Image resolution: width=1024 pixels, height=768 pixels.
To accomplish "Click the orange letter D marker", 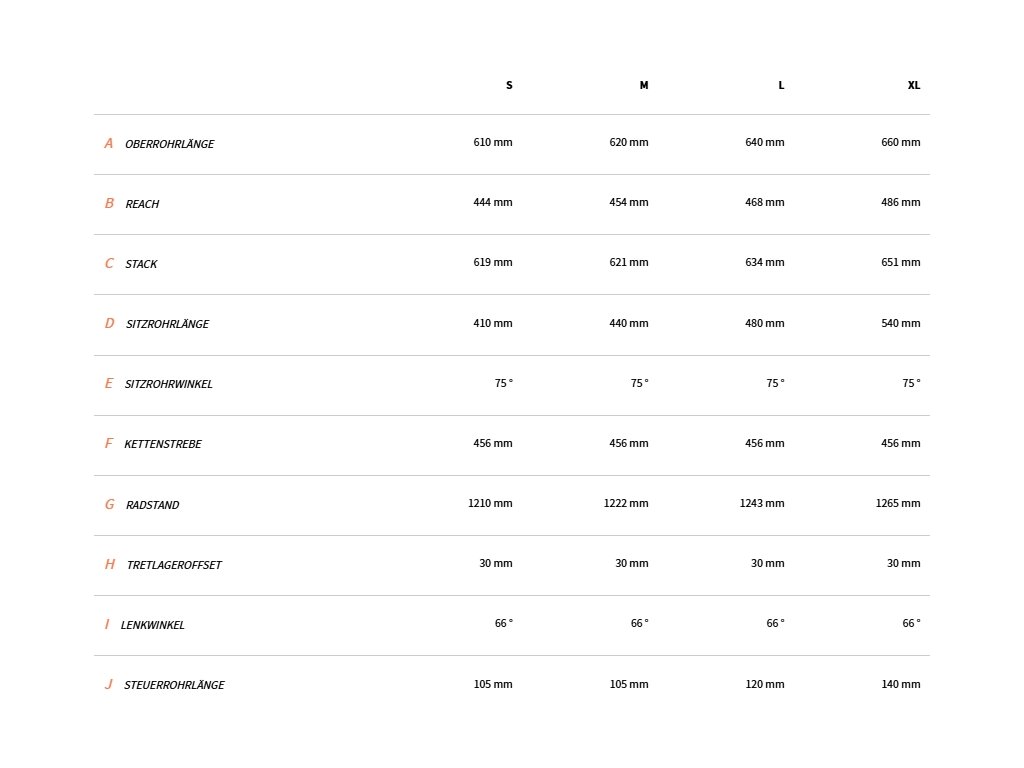I will coord(110,323).
